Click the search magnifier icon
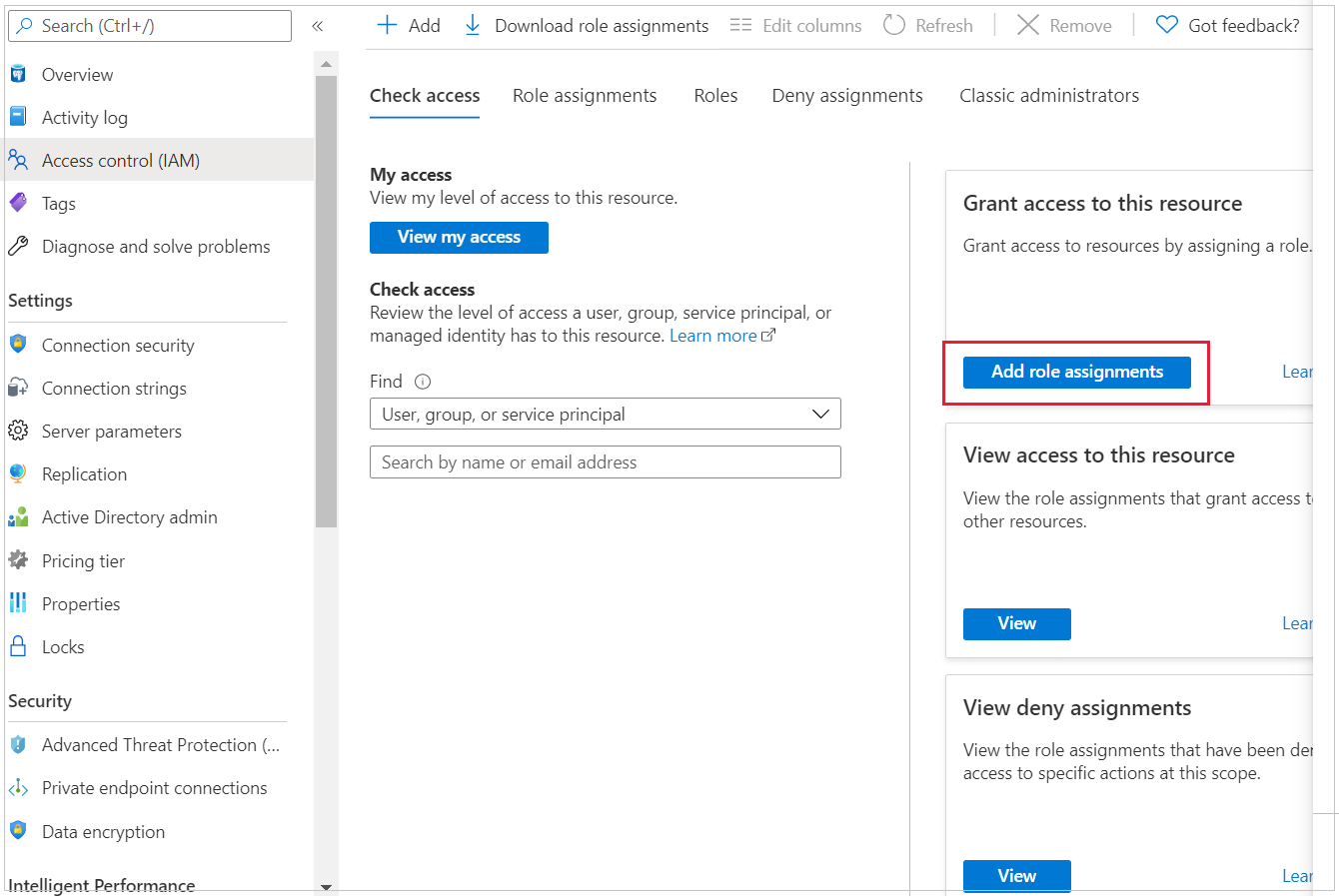This screenshot has width=1339, height=896. point(25,26)
